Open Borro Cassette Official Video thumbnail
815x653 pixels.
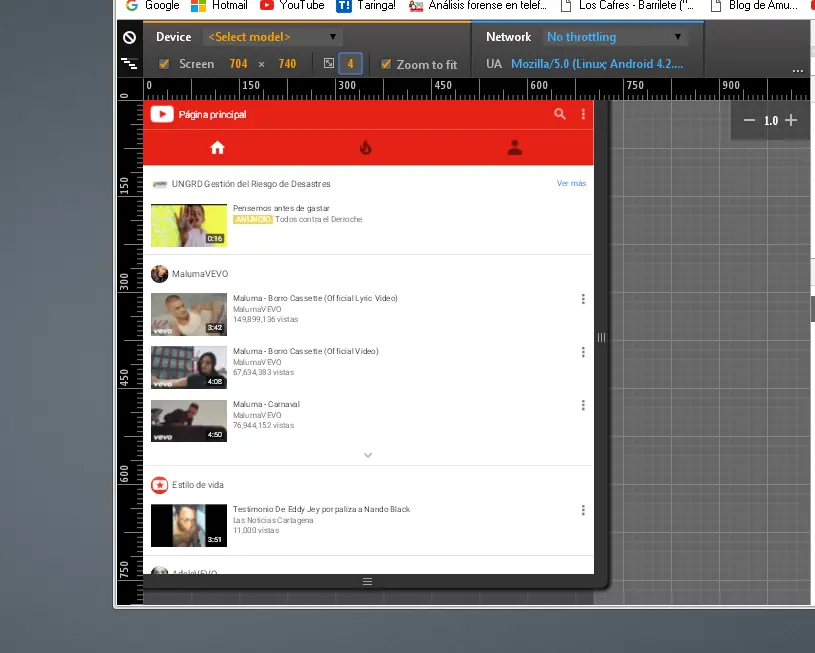[x=189, y=368]
